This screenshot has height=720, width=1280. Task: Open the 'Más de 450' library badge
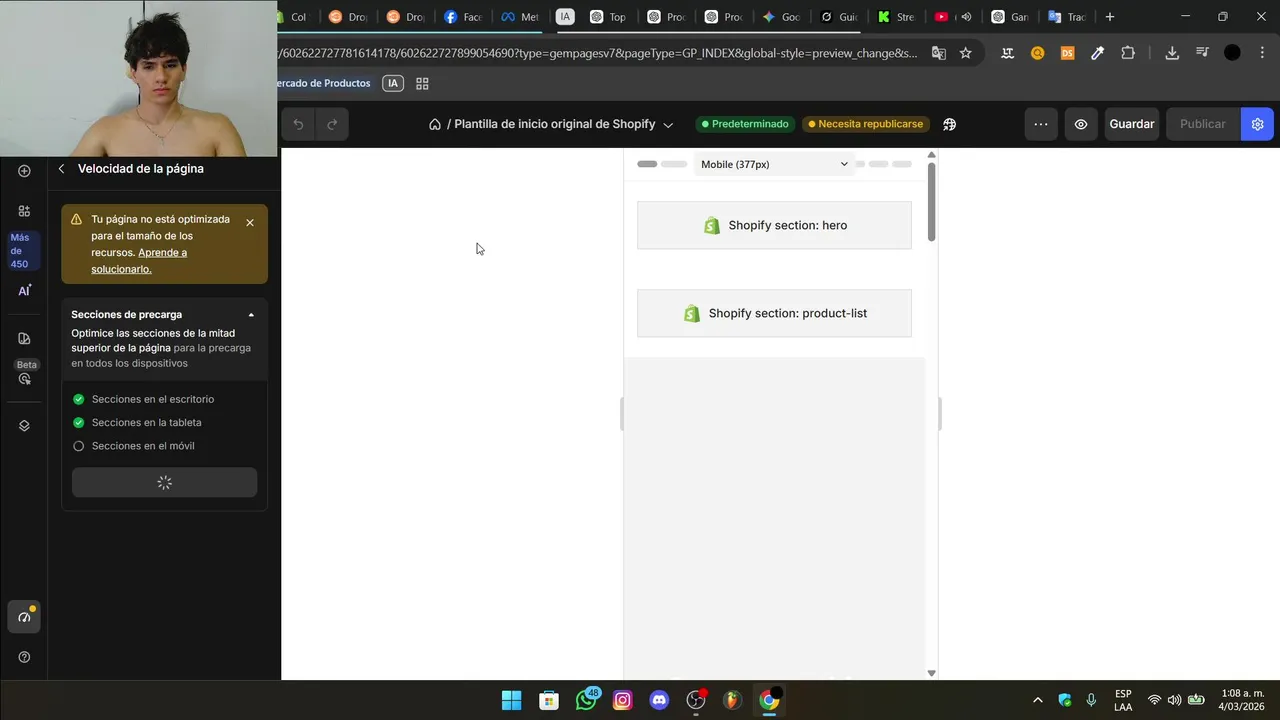21,250
